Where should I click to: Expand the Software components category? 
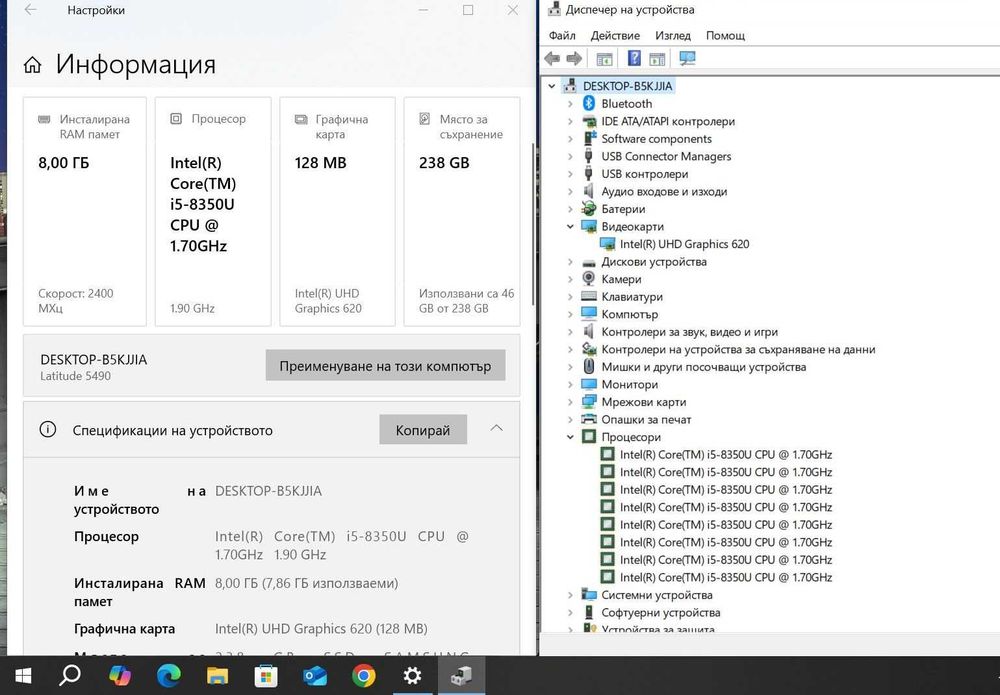[x=570, y=138]
